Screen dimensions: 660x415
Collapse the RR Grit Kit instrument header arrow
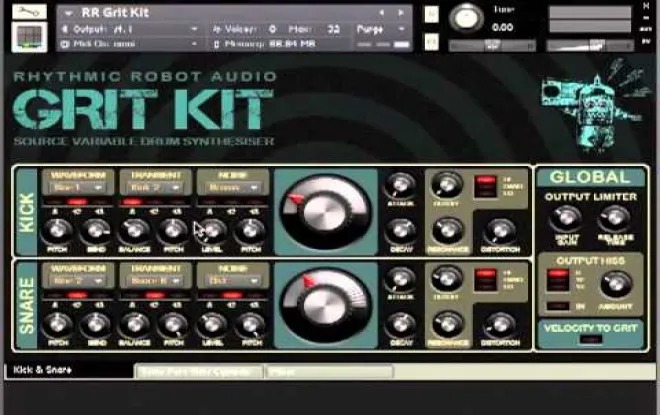point(68,13)
